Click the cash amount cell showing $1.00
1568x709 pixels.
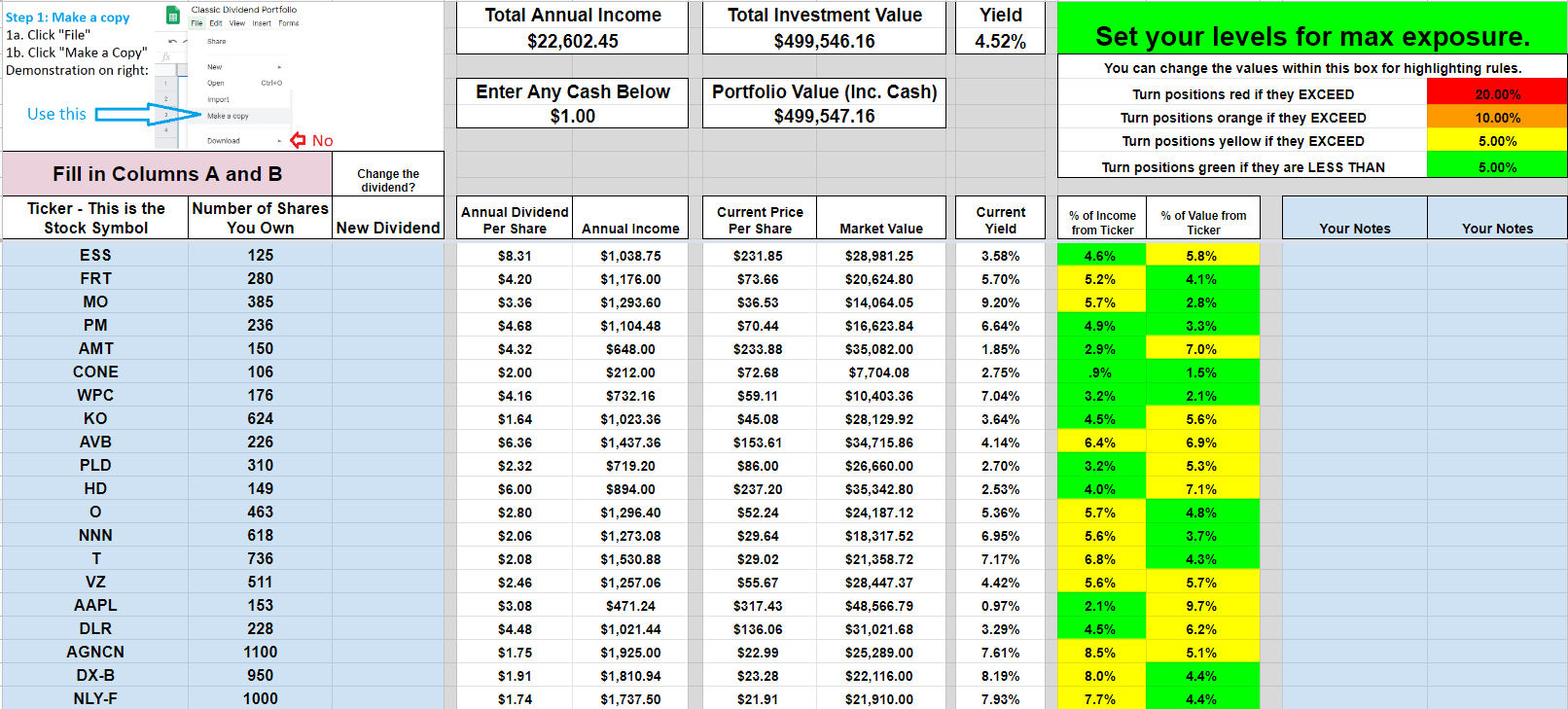pyautogui.click(x=572, y=117)
